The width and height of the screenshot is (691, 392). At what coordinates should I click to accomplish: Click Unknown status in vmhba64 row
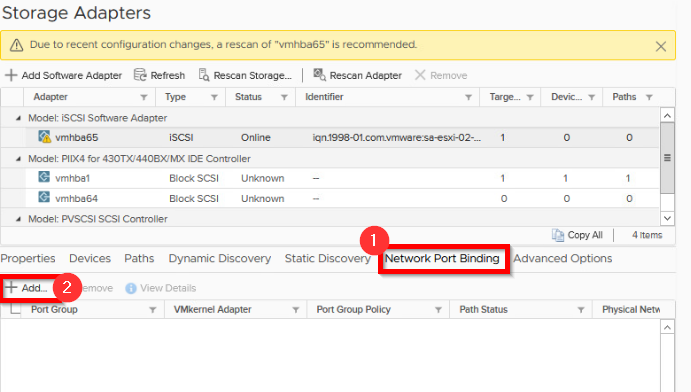coord(262,198)
